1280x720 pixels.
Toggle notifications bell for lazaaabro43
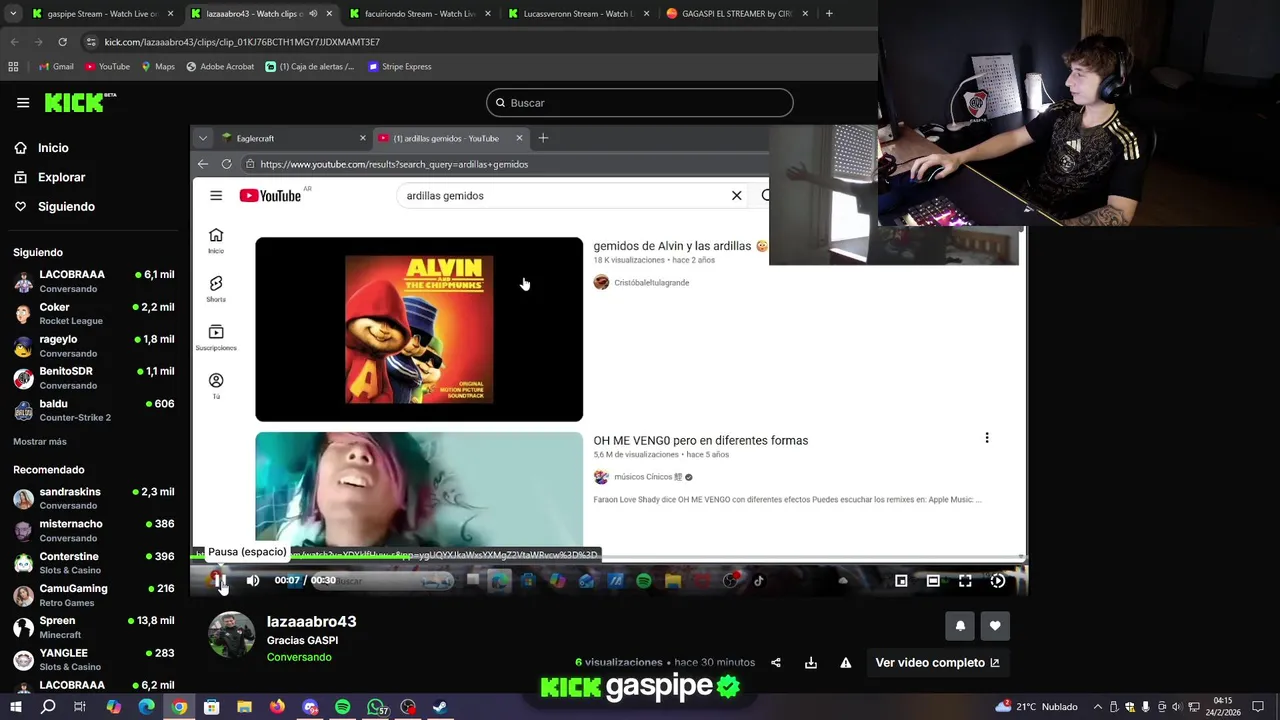tap(960, 626)
